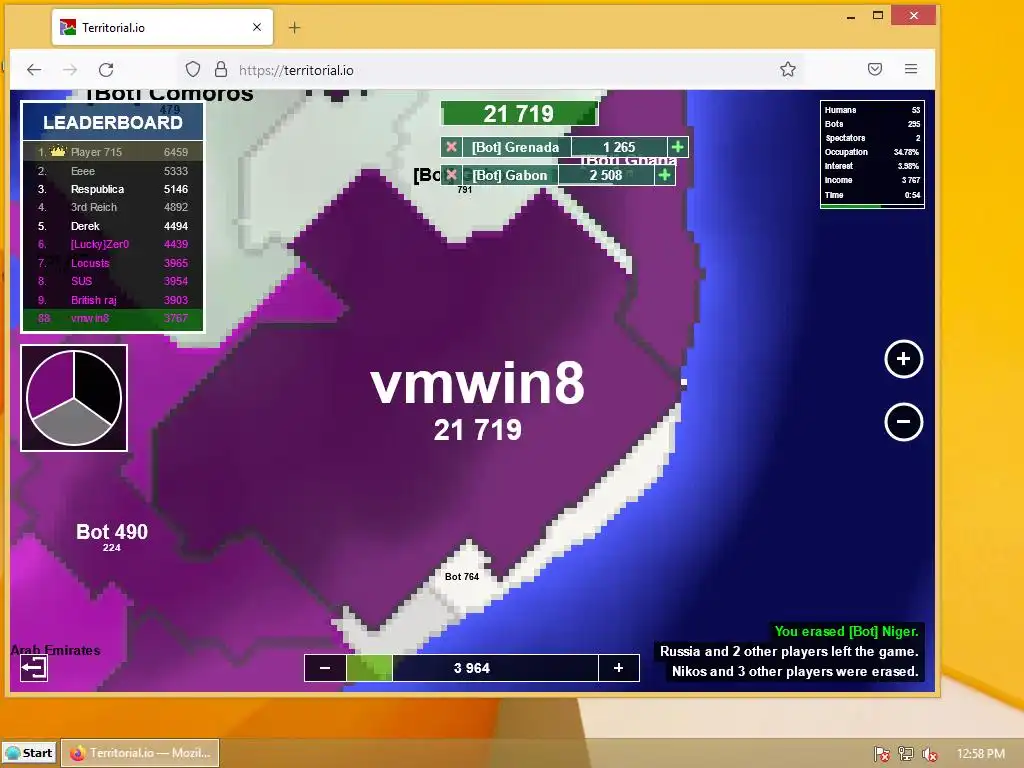Select SUS in the leaderboard
This screenshot has width=1024, height=768.
(x=113, y=281)
